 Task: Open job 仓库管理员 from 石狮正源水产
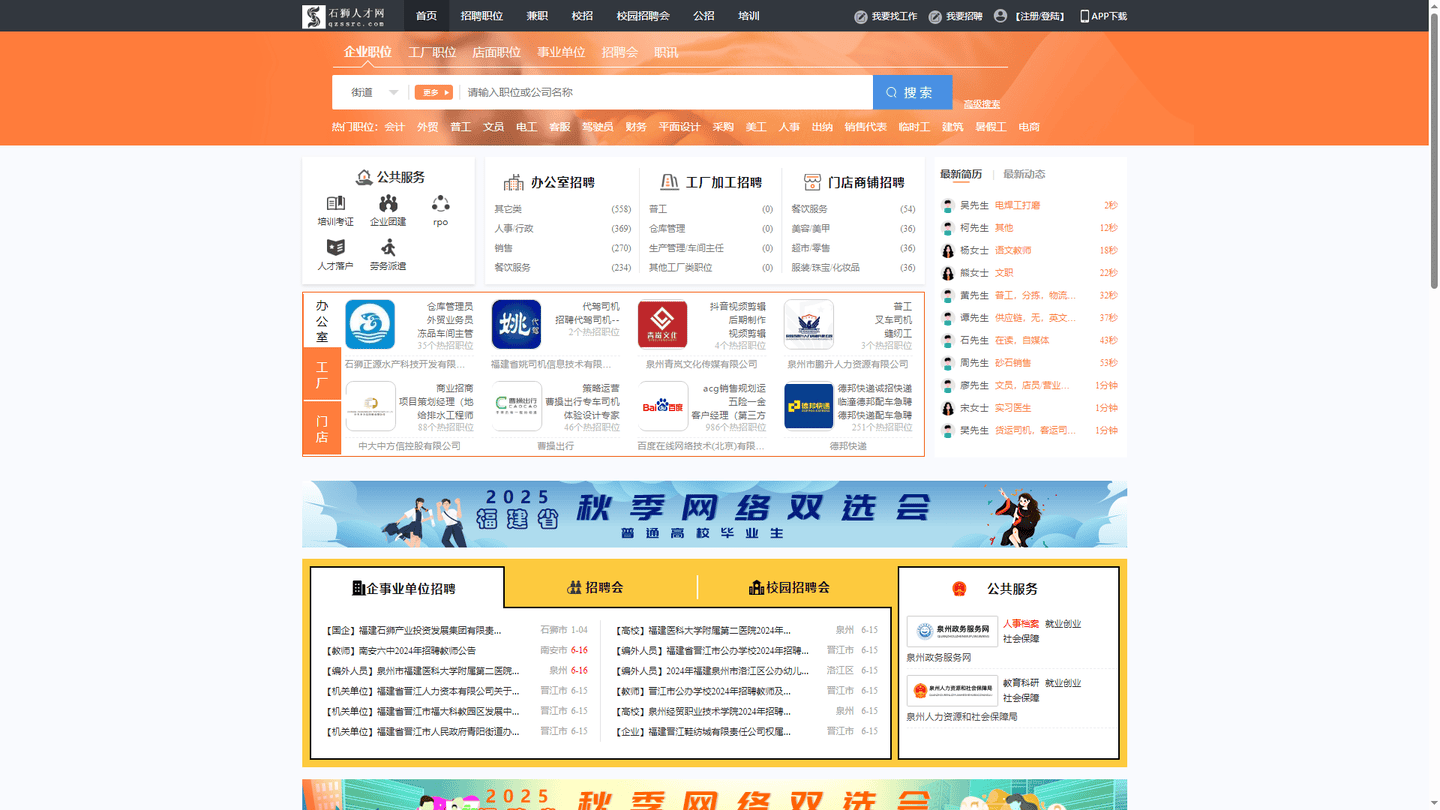coord(450,307)
